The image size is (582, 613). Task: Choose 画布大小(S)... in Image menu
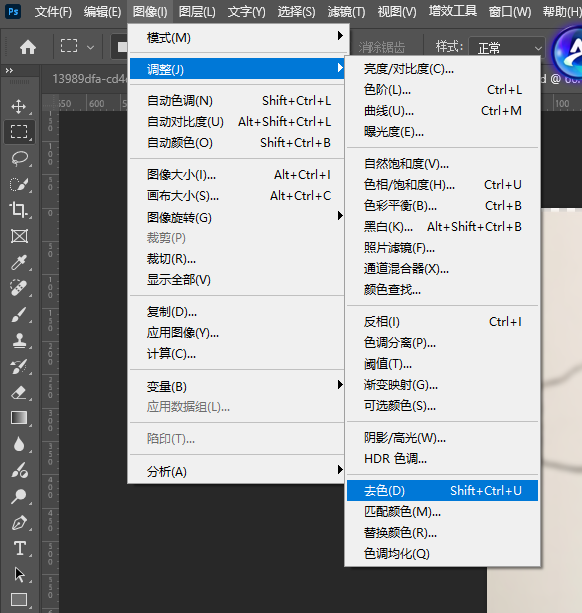[239, 195]
